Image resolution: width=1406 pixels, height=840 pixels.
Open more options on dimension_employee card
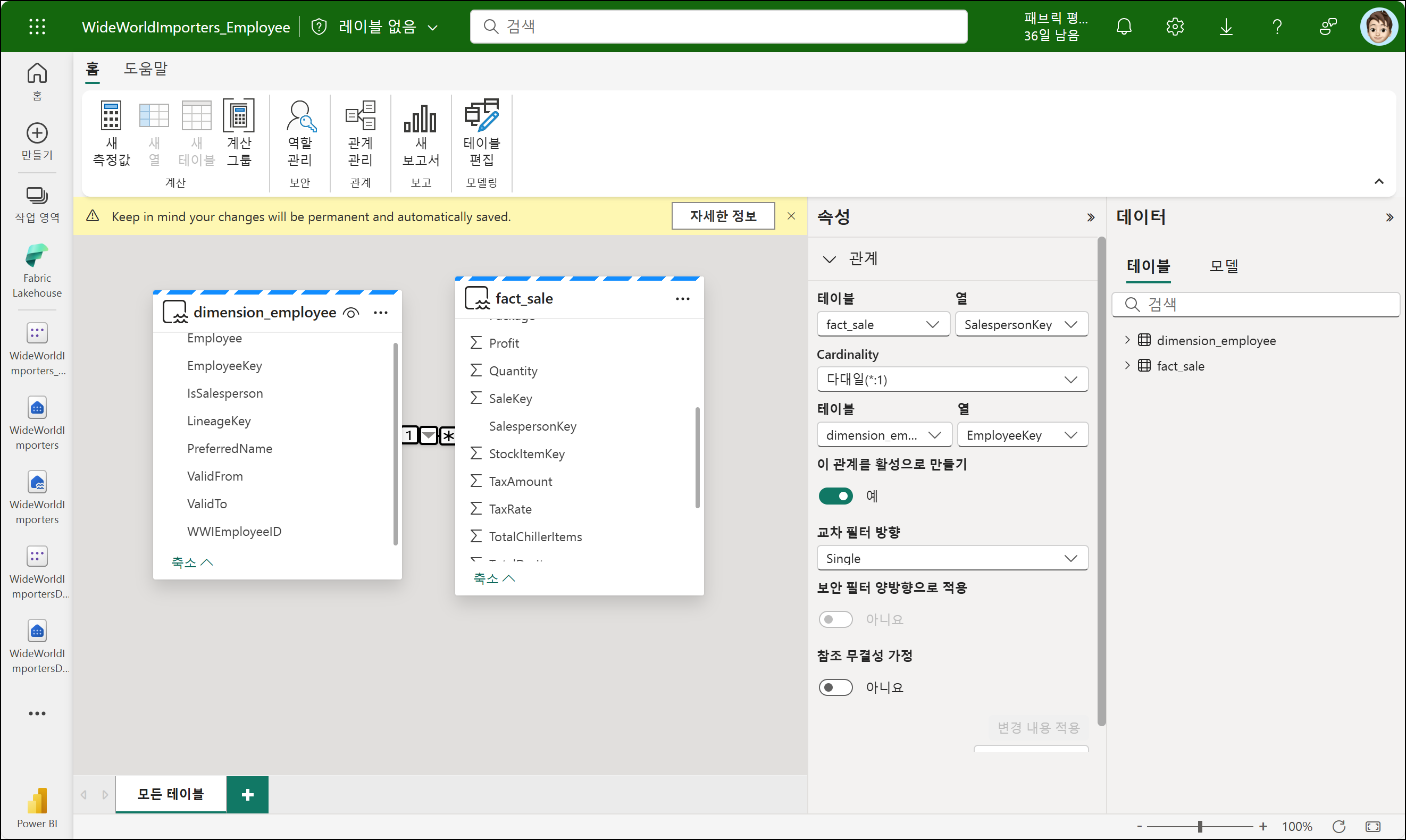point(380,313)
